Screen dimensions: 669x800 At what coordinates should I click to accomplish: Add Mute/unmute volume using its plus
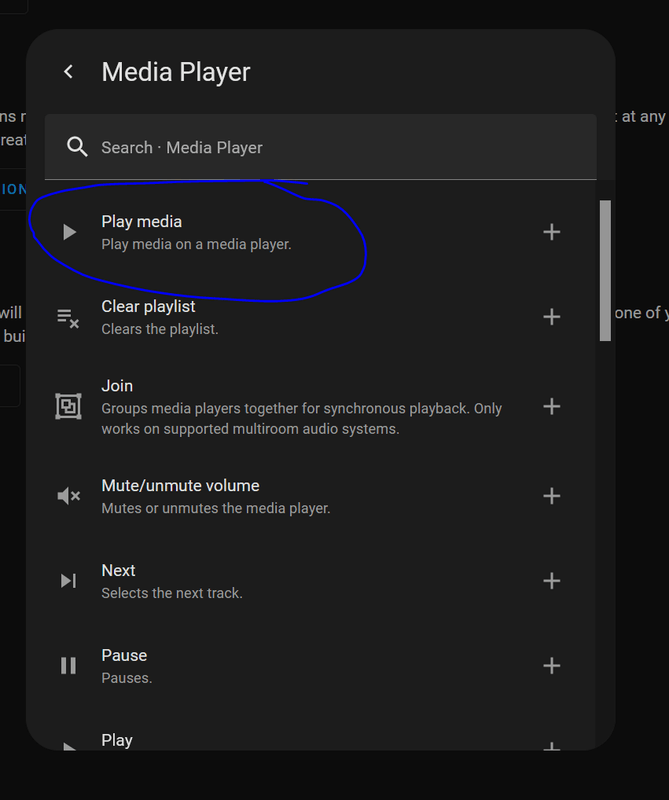pyautogui.click(x=551, y=496)
